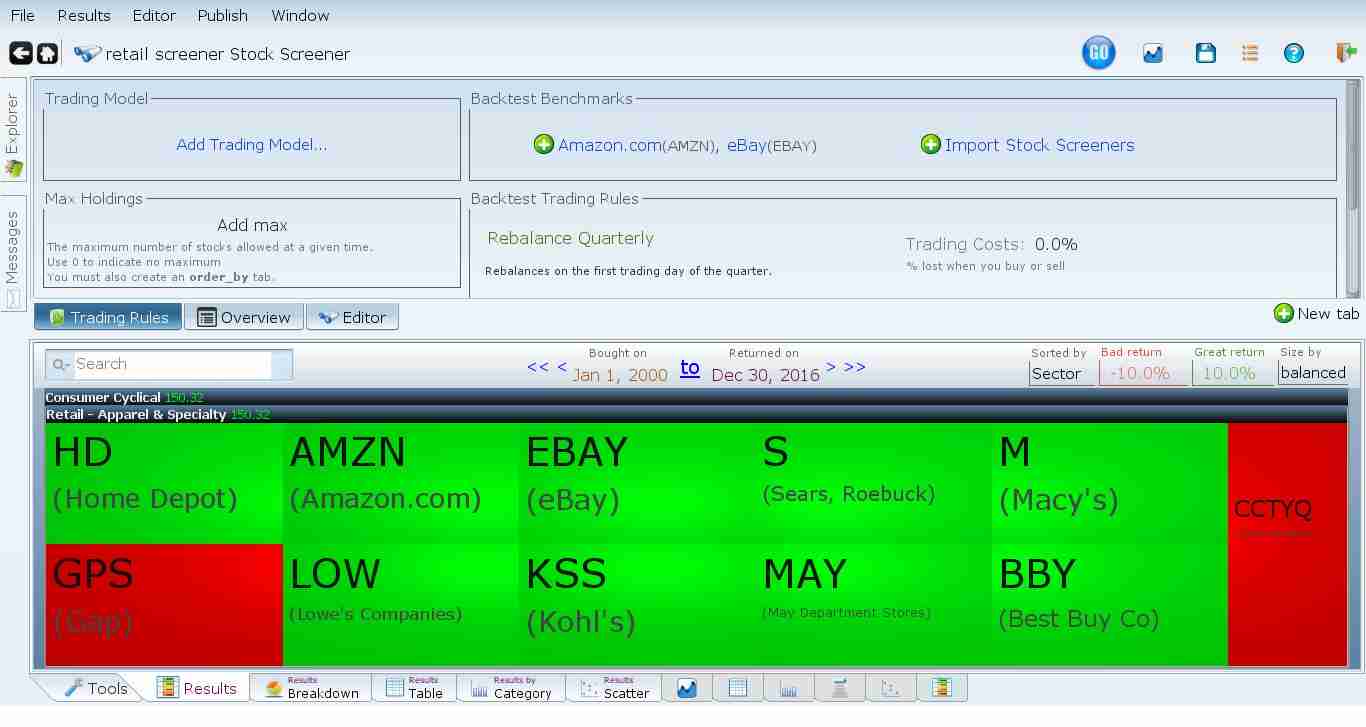Open the Sorted by Sector selector
Screen dimensions: 1366x727
[1061, 373]
